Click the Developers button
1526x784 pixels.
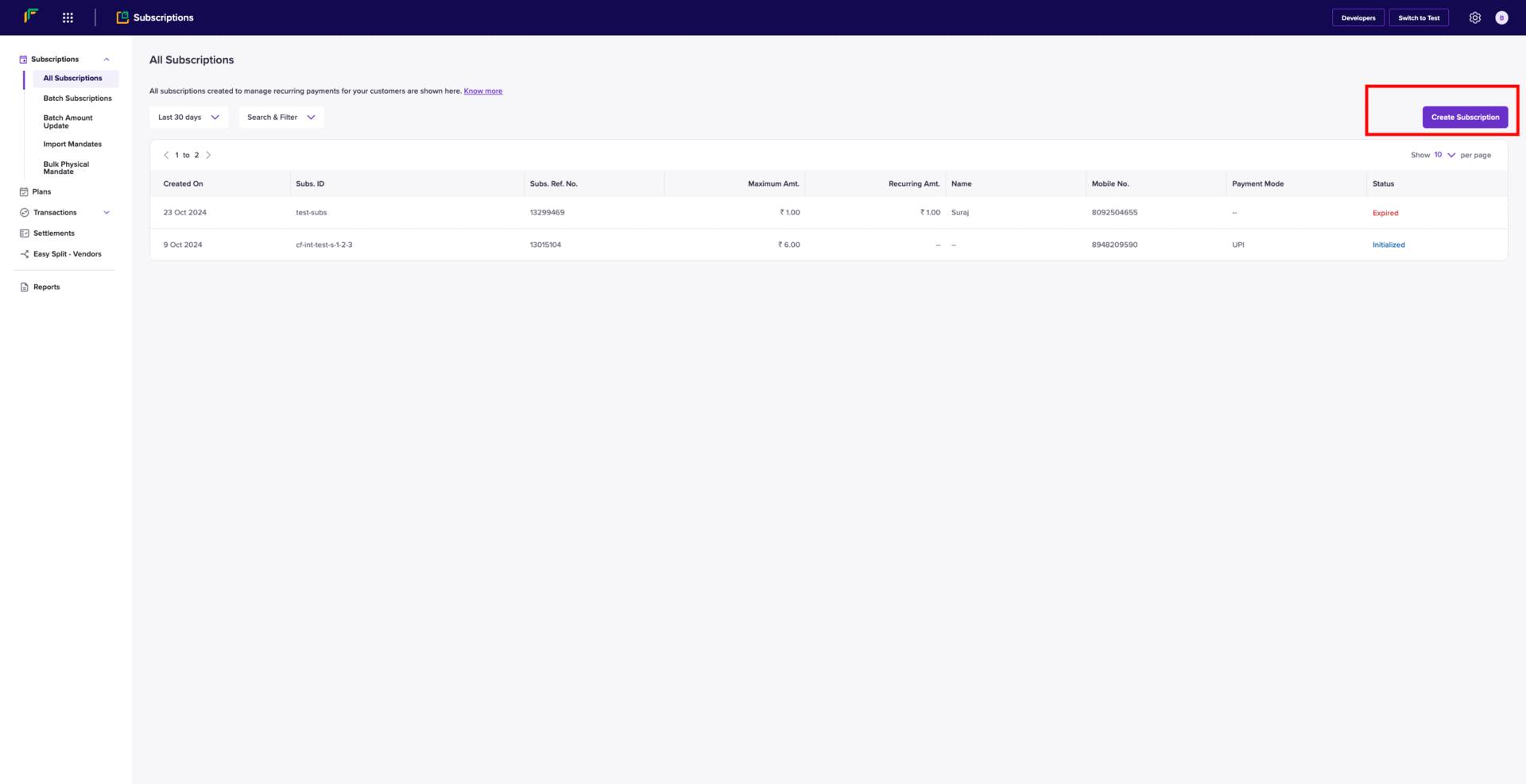point(1358,17)
